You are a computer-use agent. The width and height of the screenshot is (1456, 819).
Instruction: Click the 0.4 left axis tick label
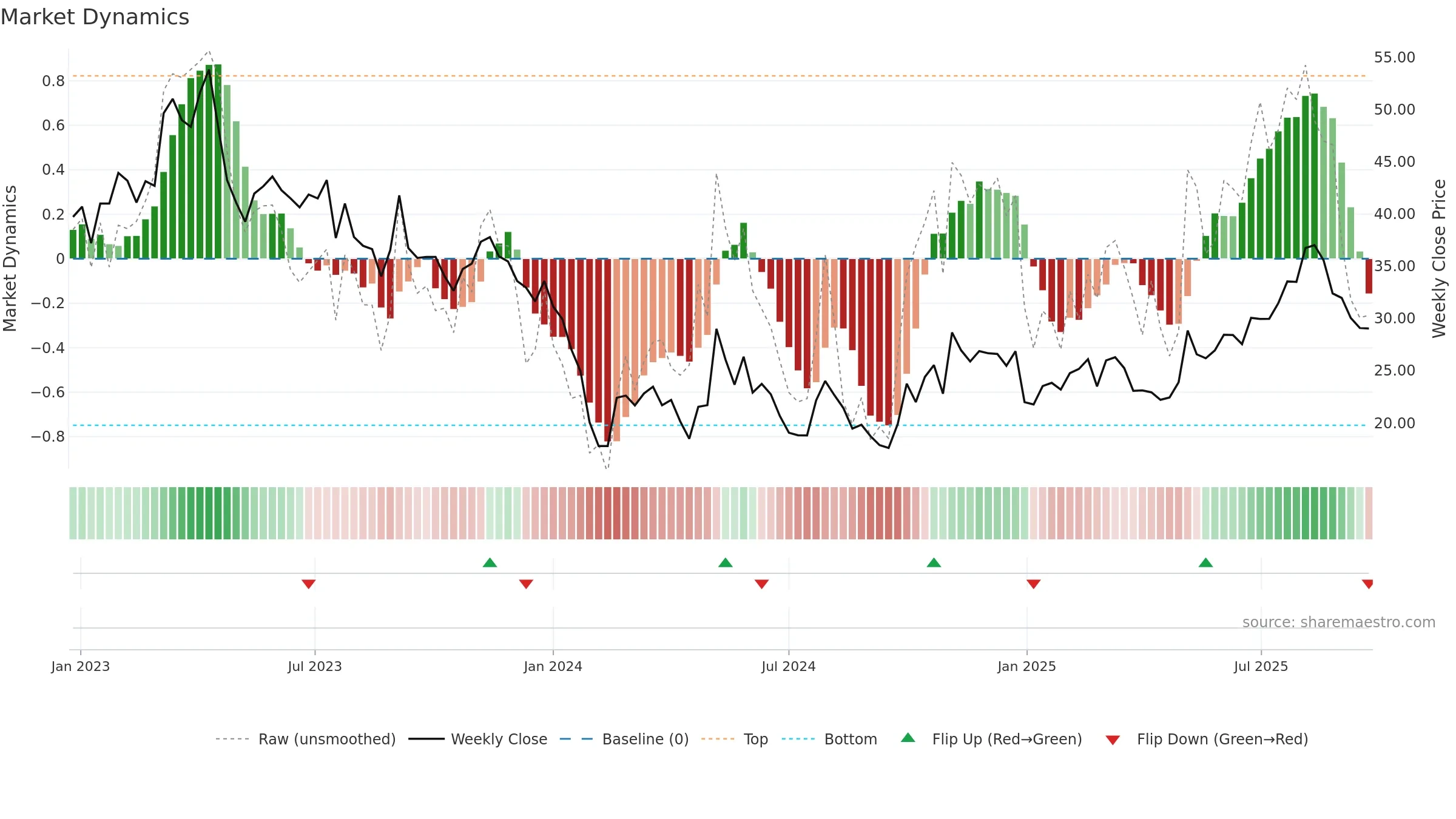point(53,169)
